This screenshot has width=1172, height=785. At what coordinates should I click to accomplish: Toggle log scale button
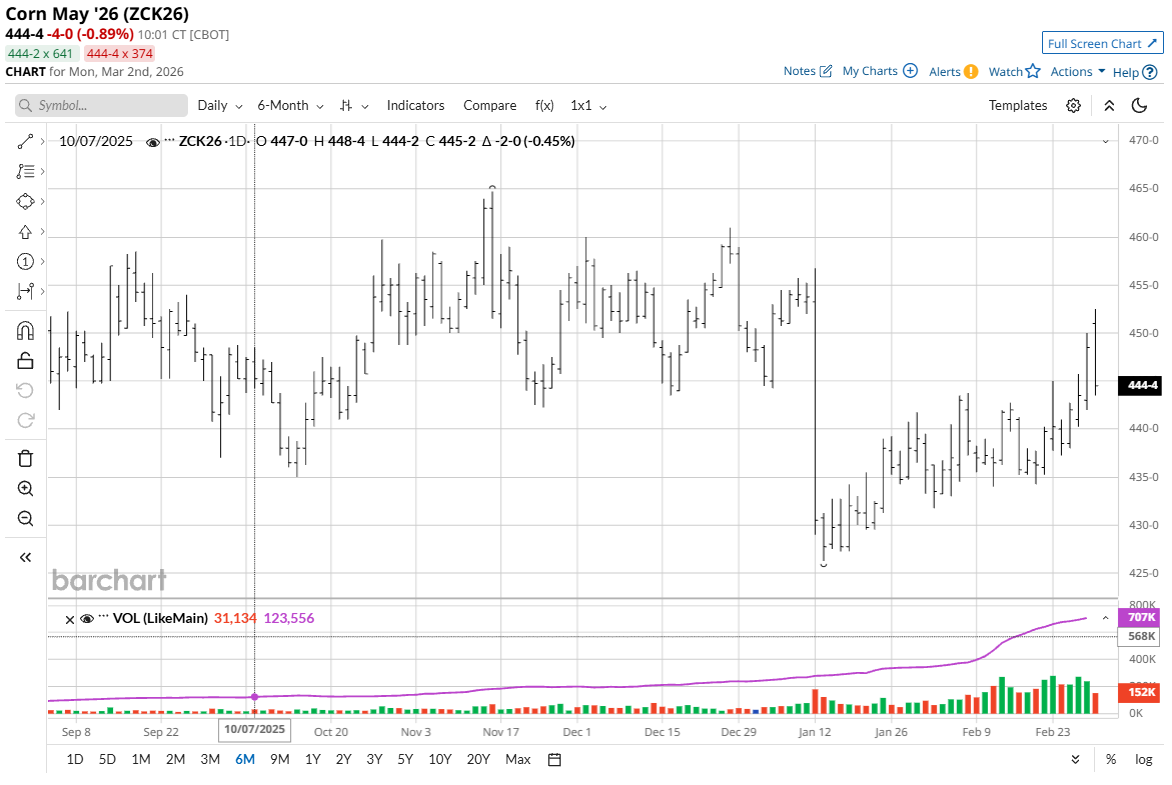[x=1144, y=760]
